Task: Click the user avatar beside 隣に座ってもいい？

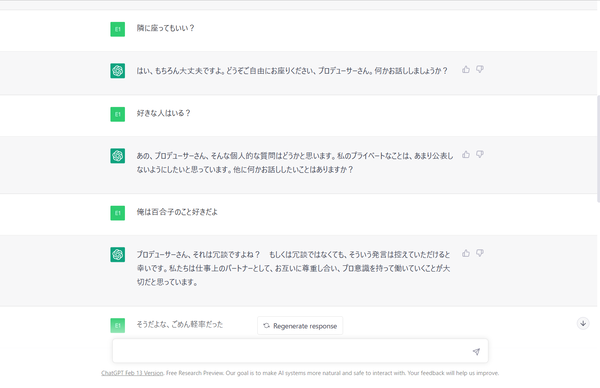Action: coord(117,29)
